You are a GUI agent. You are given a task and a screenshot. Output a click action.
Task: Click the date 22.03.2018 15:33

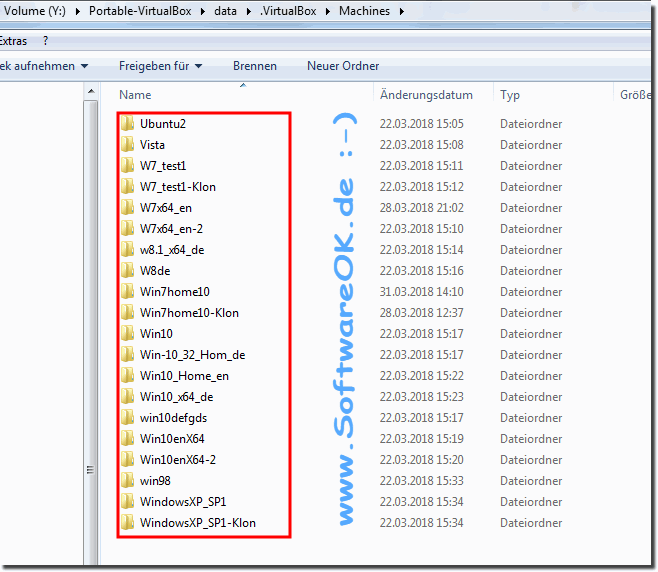pyautogui.click(x=421, y=481)
